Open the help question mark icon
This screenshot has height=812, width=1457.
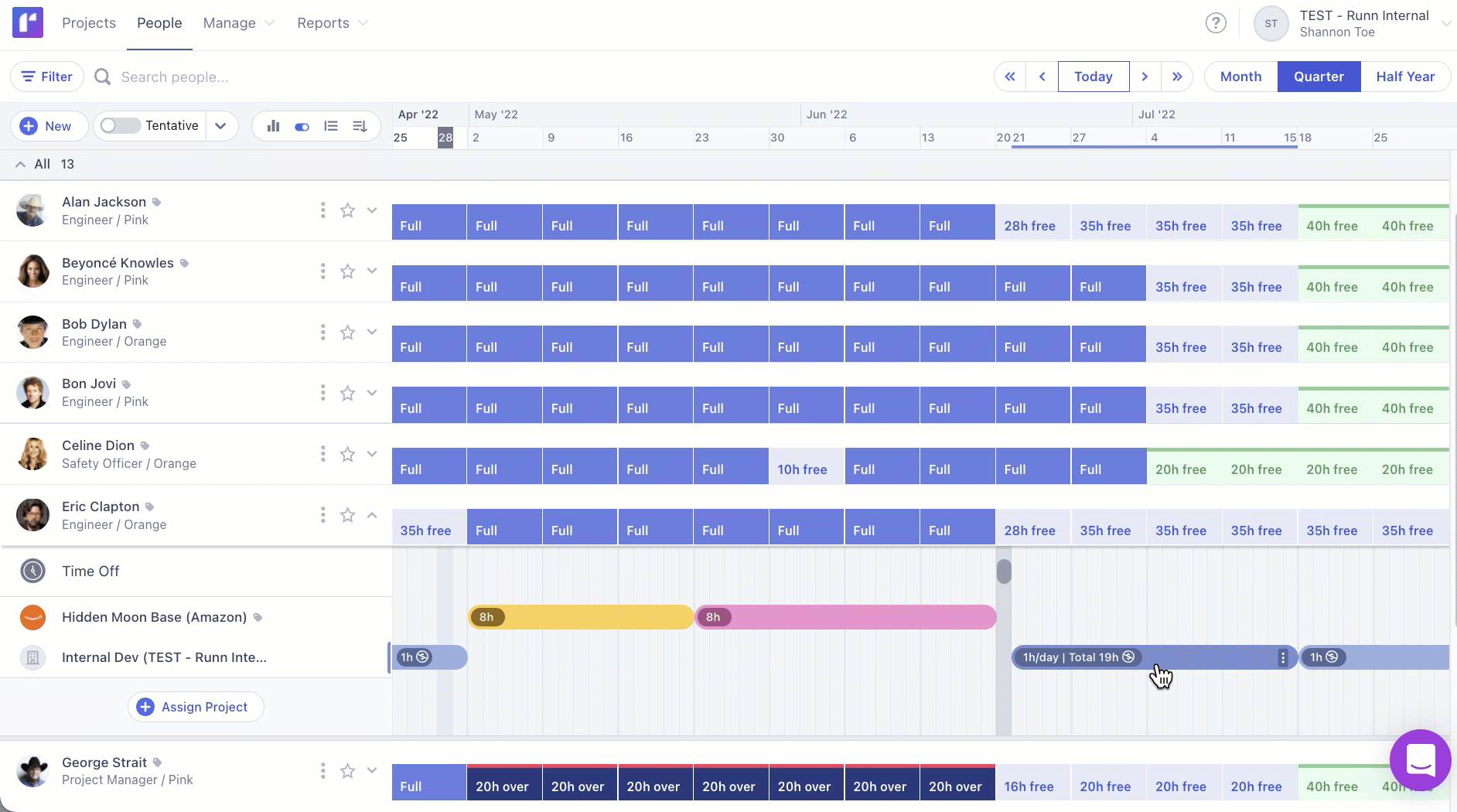[1216, 23]
